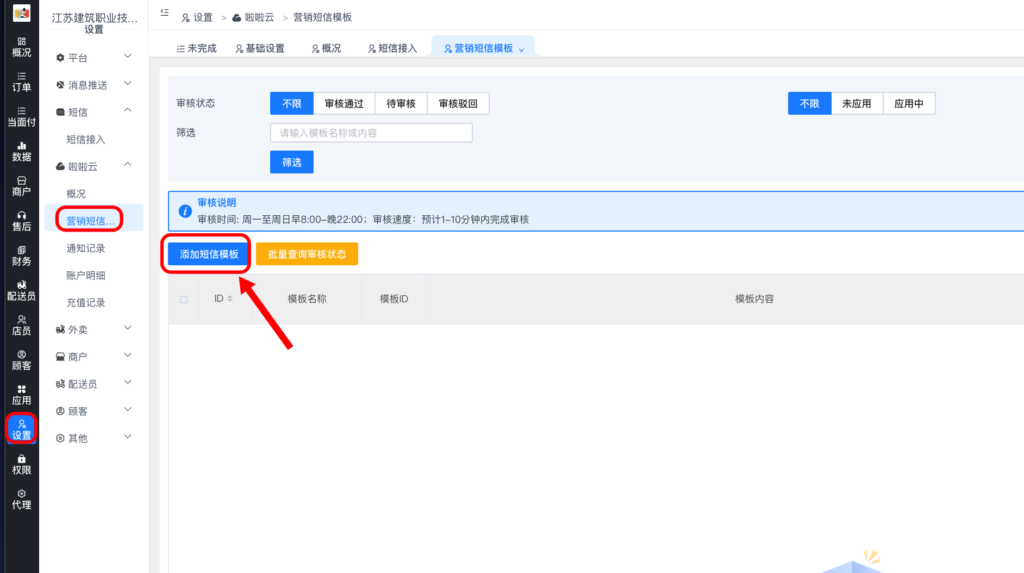1024x573 pixels.
Task: Open dropdown arrow on 营销短信模板 tab
Action: click(521, 50)
